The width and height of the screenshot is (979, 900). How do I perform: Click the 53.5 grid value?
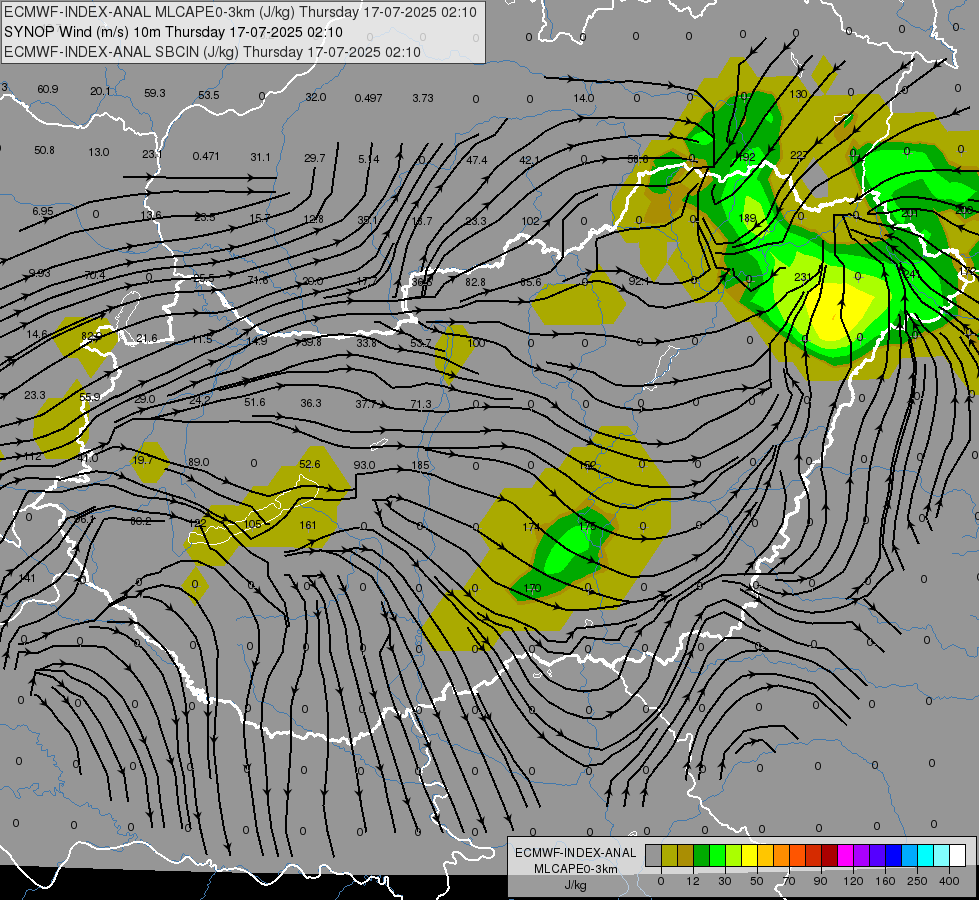(x=209, y=95)
